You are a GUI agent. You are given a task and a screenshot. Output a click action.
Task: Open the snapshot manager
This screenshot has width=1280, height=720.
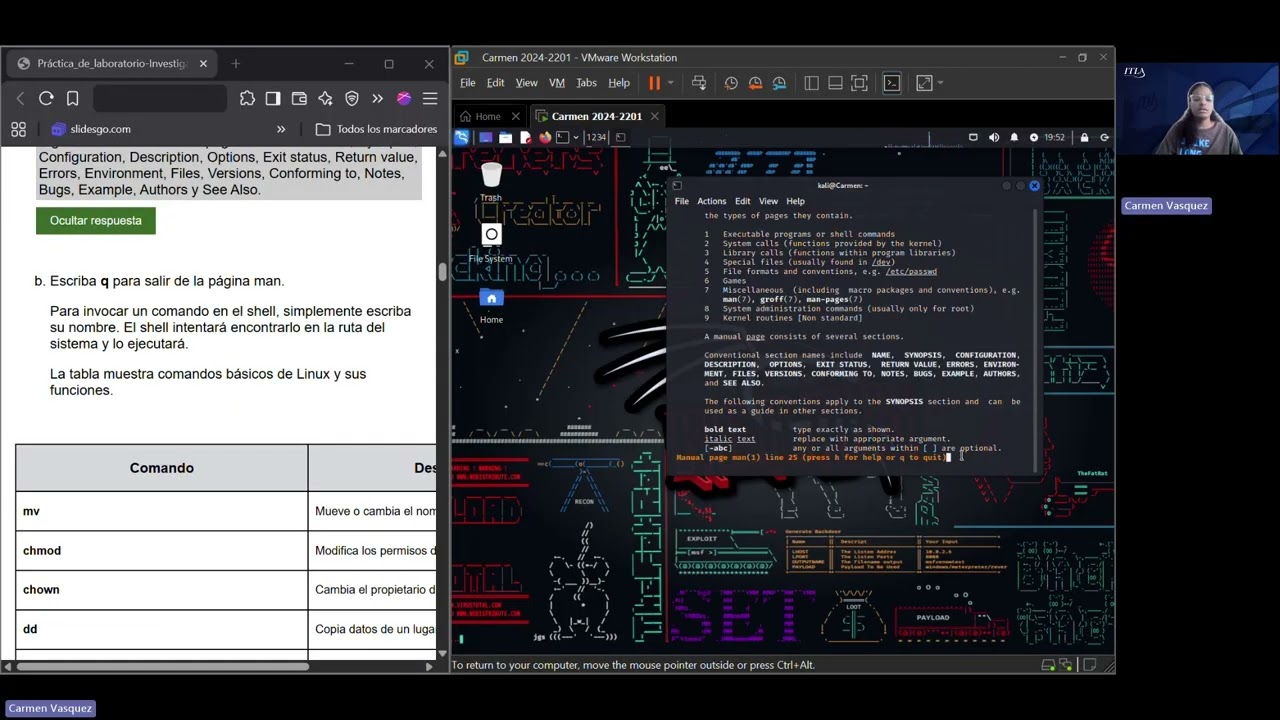(x=779, y=83)
